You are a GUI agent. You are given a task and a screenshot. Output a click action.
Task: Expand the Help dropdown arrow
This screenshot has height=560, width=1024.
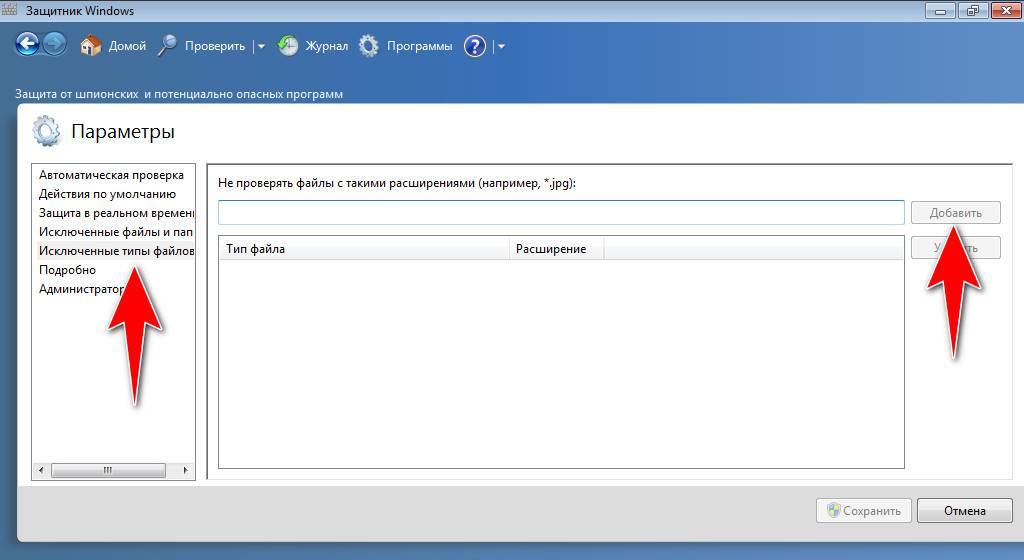click(x=501, y=46)
